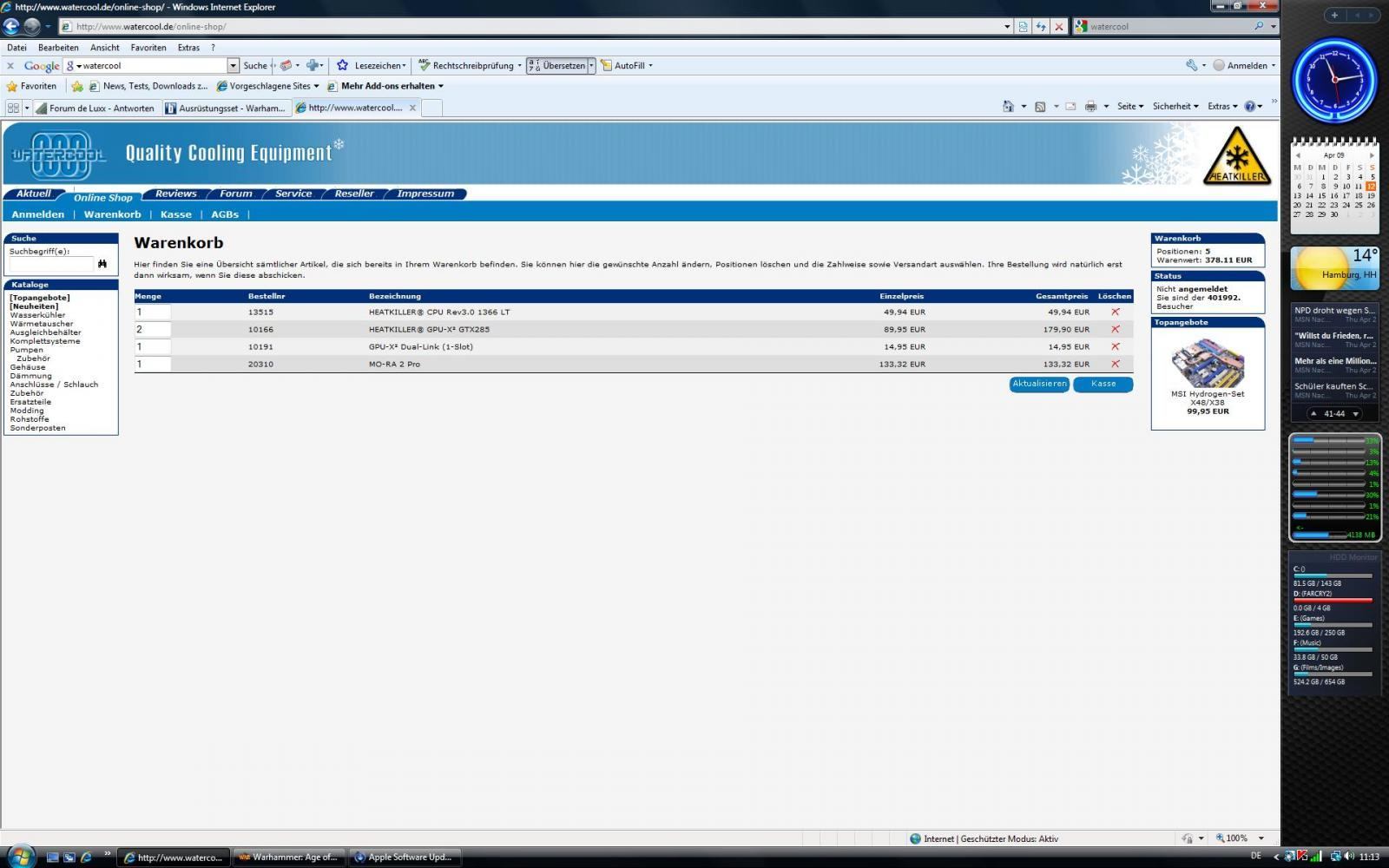Click the Aktualisieren button
This screenshot has width=1389, height=868.
tap(1039, 384)
